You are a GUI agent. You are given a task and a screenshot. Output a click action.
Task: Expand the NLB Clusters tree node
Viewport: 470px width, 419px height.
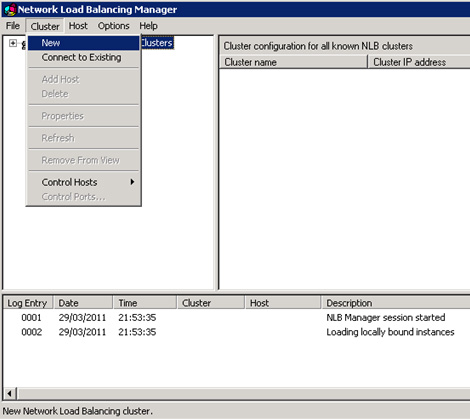tap(13, 43)
